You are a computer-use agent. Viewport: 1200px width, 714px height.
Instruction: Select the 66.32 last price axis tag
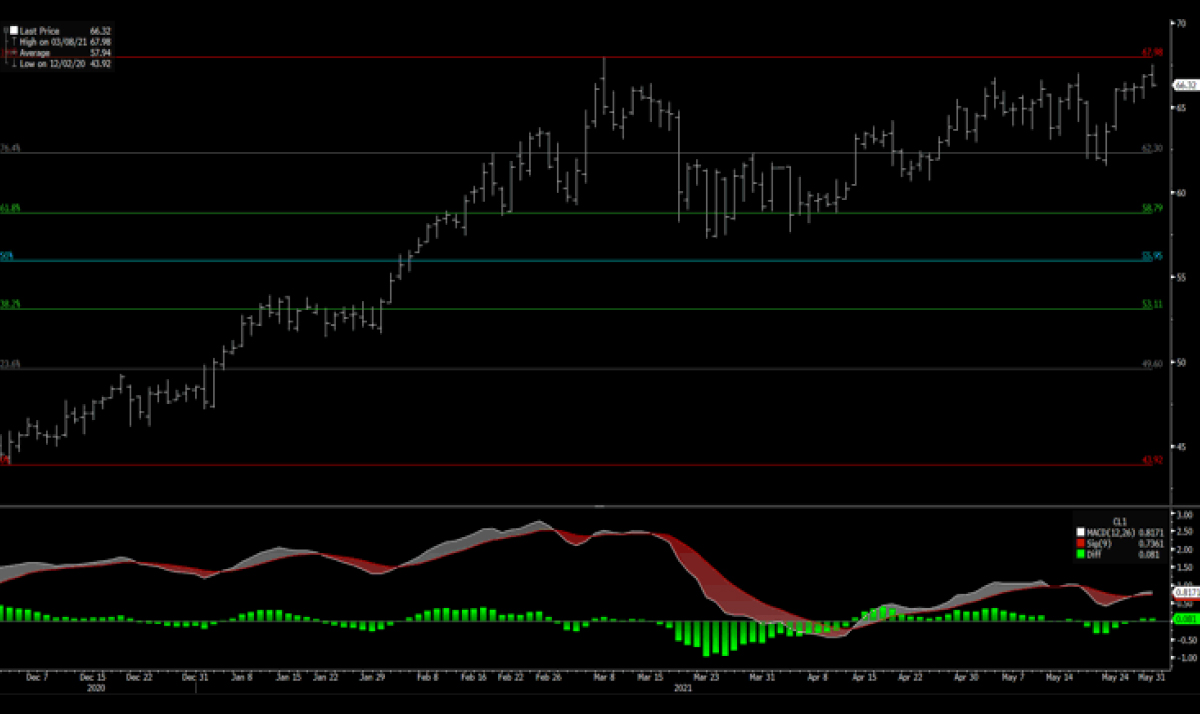(x=1184, y=86)
